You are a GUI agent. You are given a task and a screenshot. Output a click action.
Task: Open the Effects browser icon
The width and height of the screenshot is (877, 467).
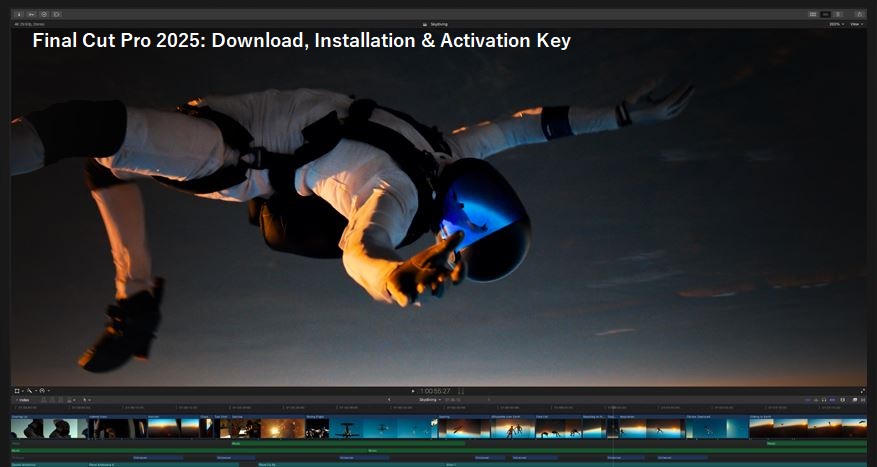coord(855,400)
